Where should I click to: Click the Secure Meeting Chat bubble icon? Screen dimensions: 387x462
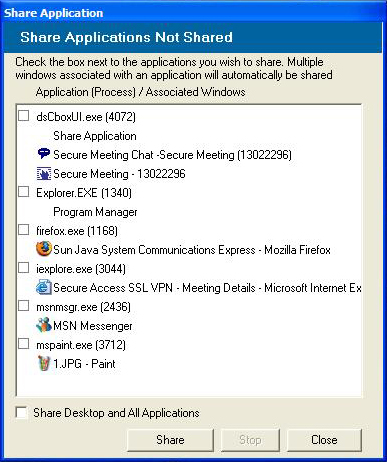44,154
